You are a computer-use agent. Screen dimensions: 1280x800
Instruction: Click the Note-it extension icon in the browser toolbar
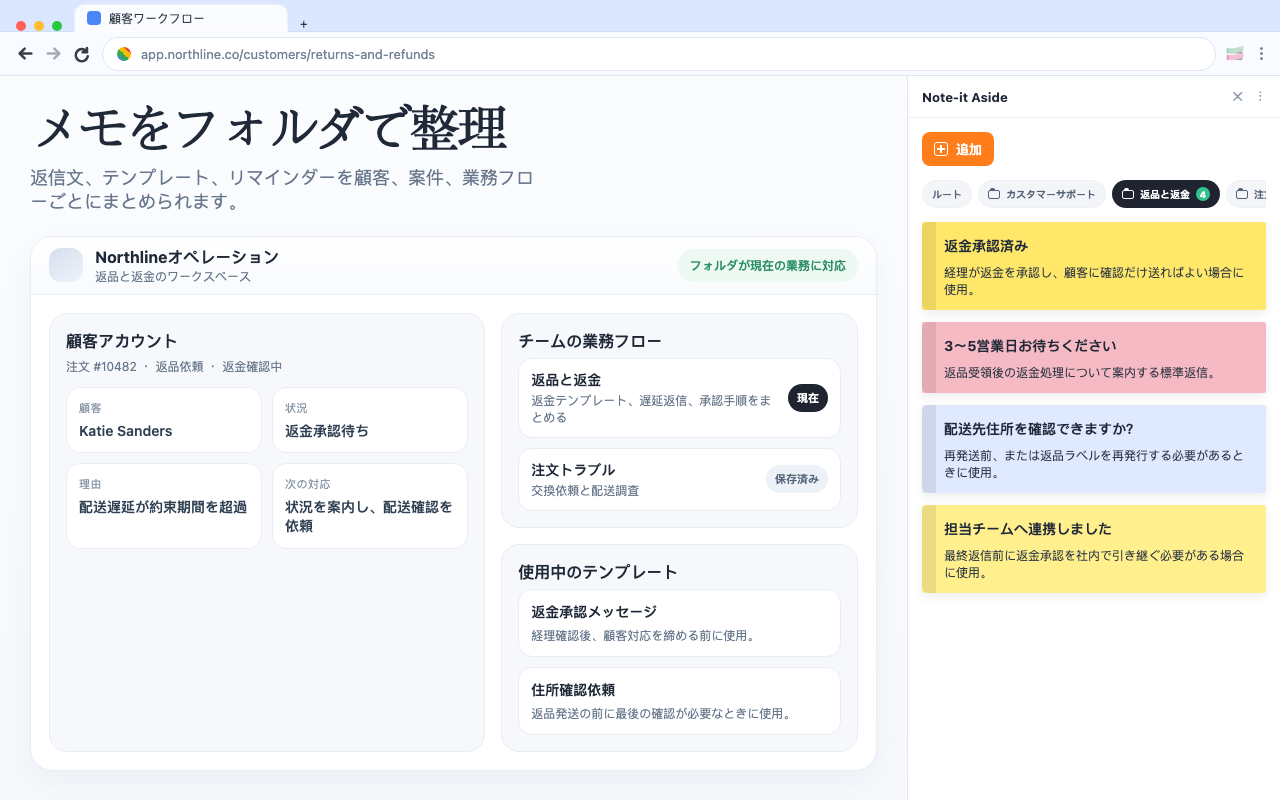(1232, 53)
